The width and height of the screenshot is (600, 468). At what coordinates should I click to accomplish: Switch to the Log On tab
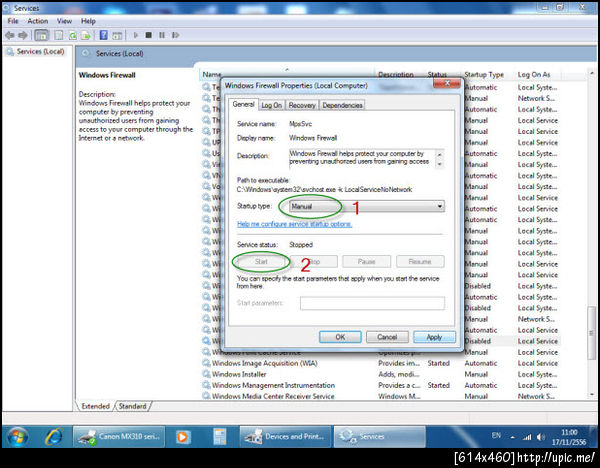(x=271, y=105)
